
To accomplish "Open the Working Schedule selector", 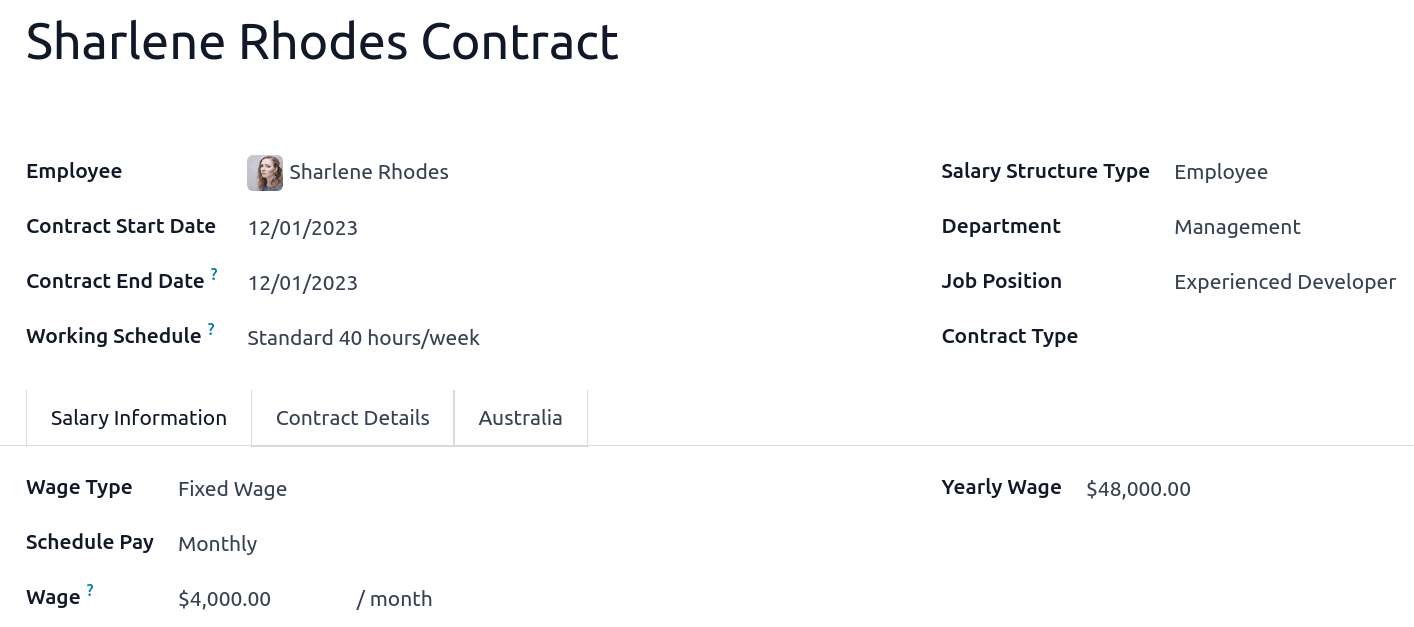I will click(x=363, y=337).
